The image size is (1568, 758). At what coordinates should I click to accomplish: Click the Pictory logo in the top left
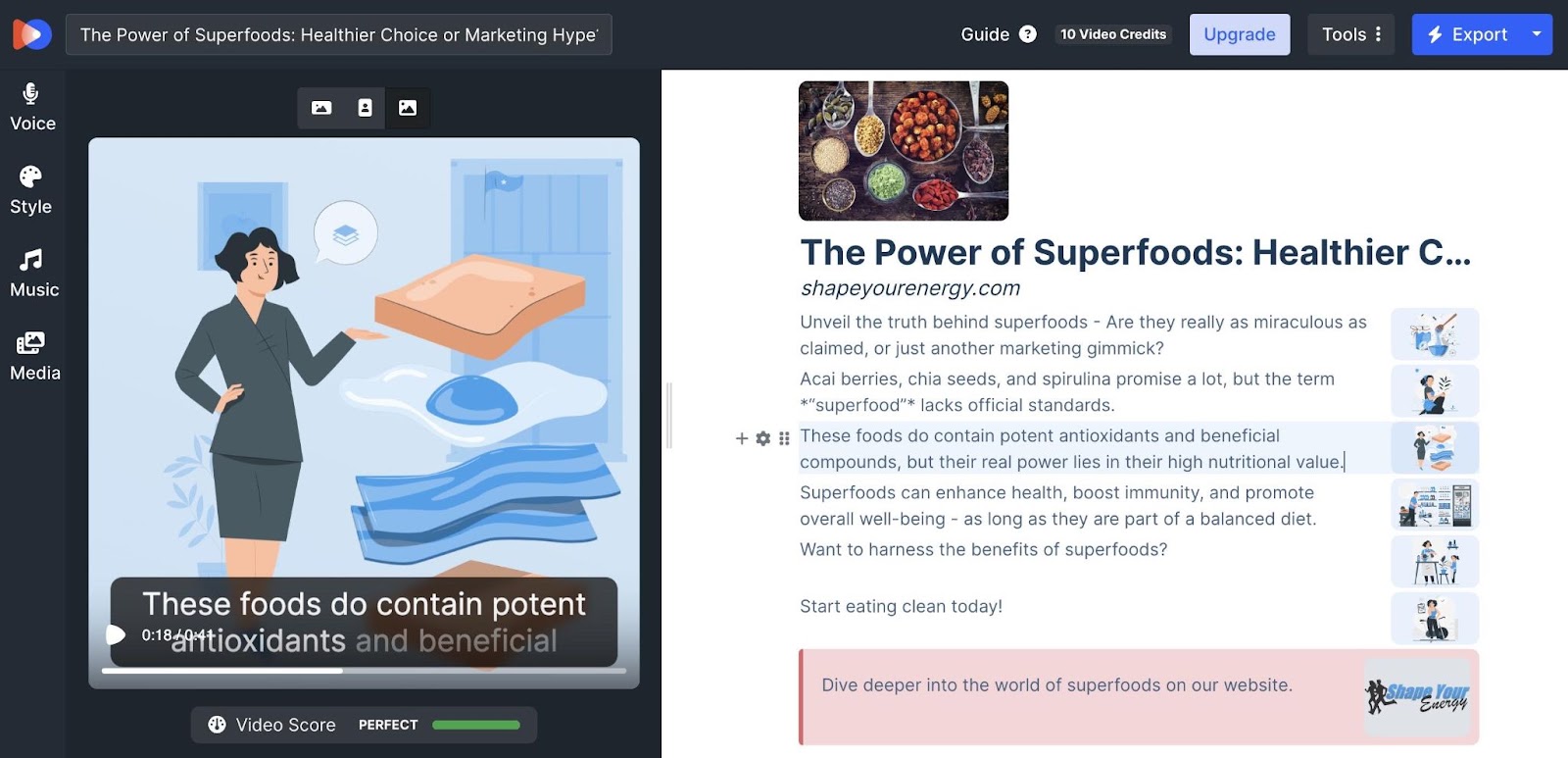click(29, 33)
